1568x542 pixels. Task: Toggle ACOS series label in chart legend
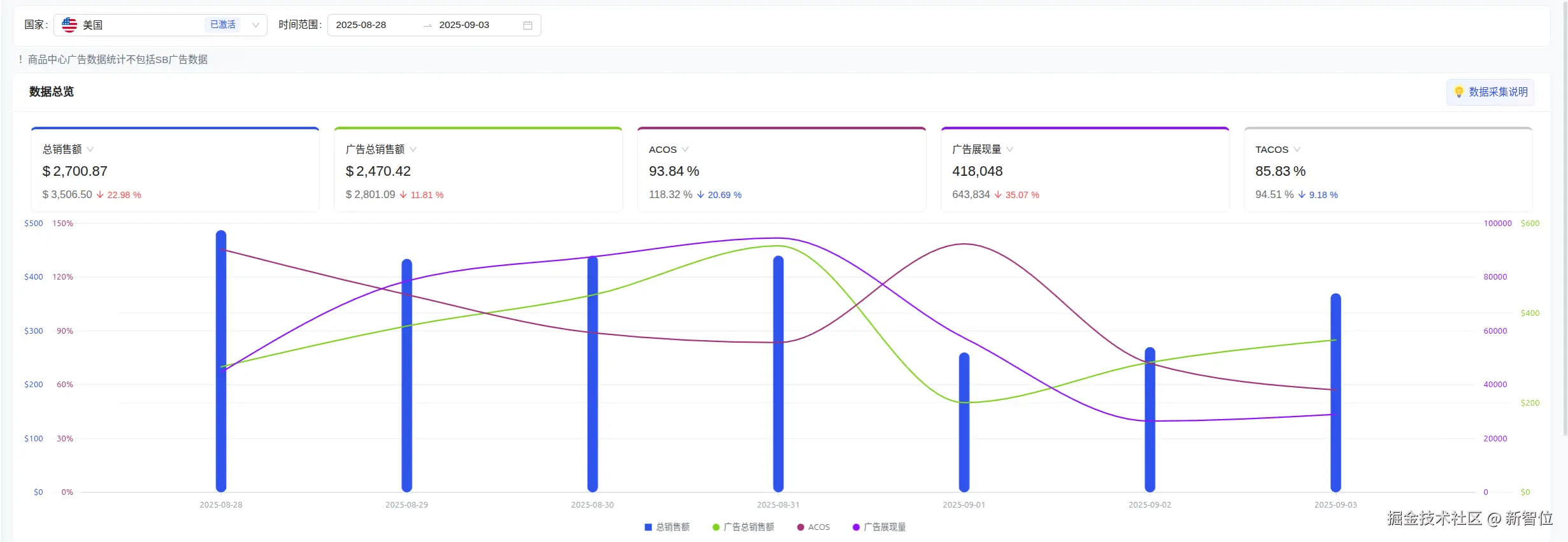click(x=819, y=527)
